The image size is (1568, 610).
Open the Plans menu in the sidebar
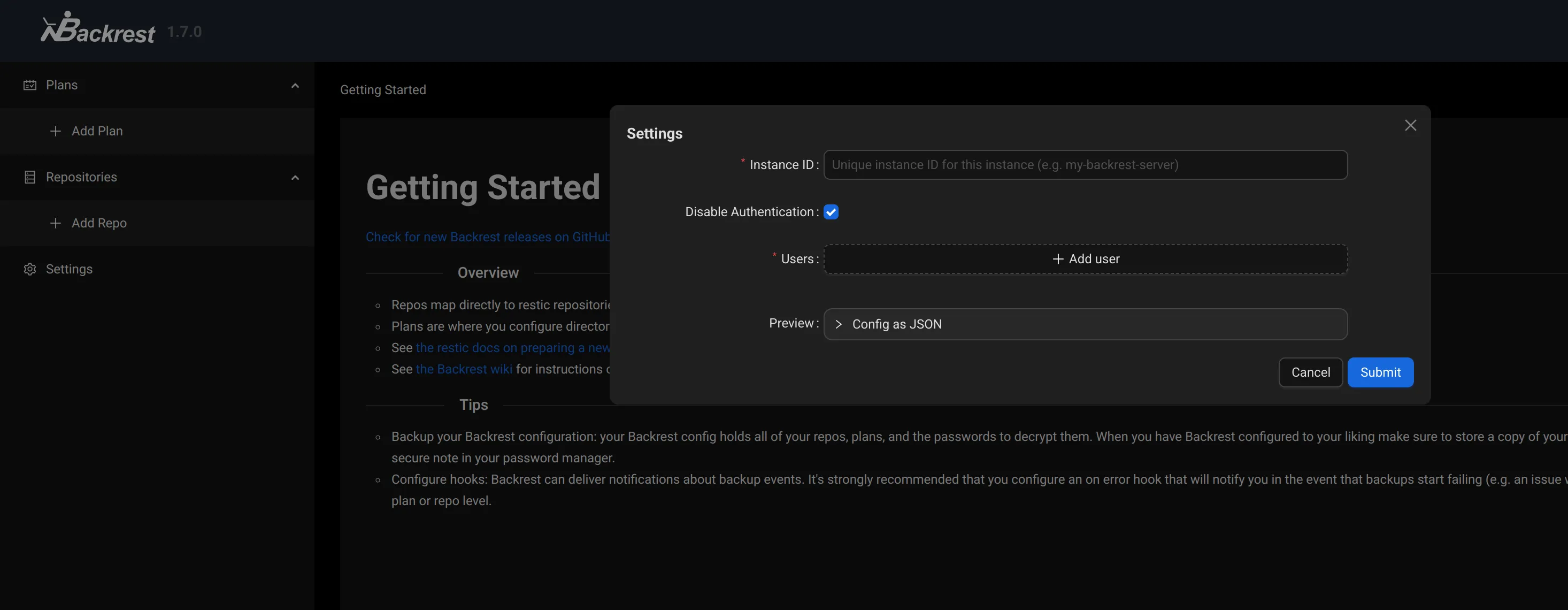coord(157,85)
